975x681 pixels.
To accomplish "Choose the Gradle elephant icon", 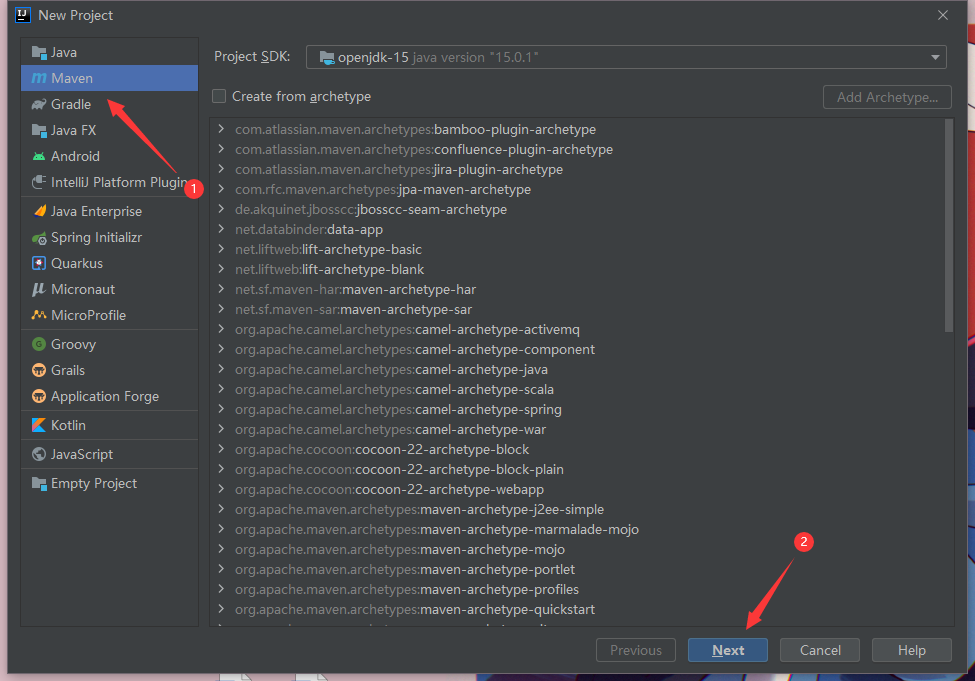I will click(39, 104).
